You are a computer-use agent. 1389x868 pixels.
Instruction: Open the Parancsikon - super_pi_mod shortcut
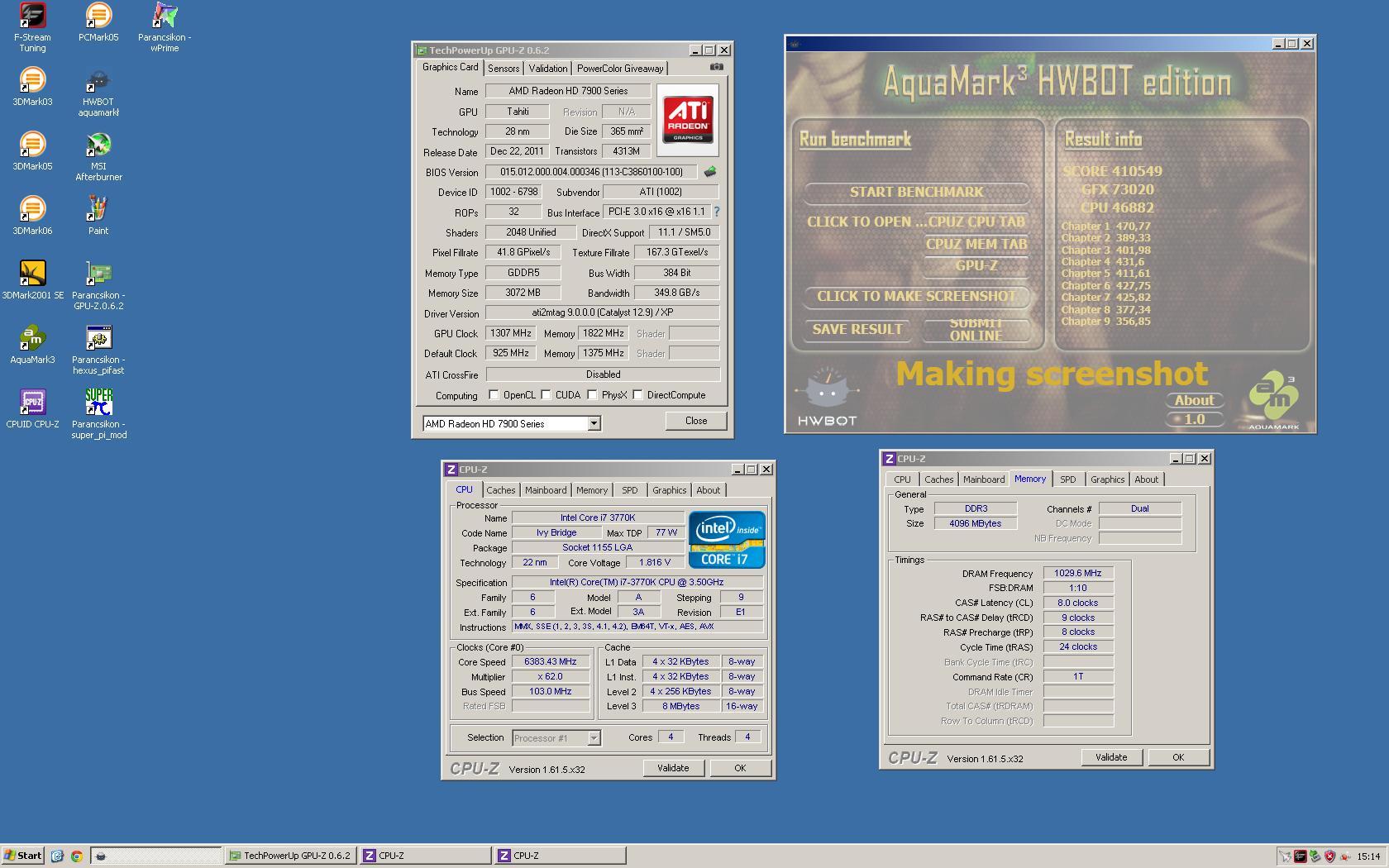98,415
